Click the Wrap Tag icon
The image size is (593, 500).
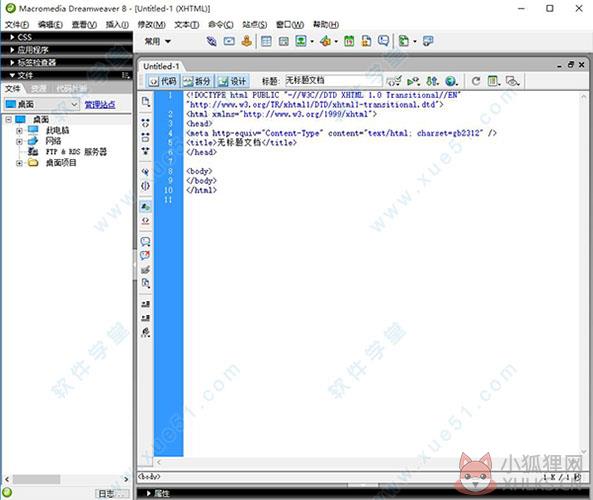pyautogui.click(x=145, y=270)
